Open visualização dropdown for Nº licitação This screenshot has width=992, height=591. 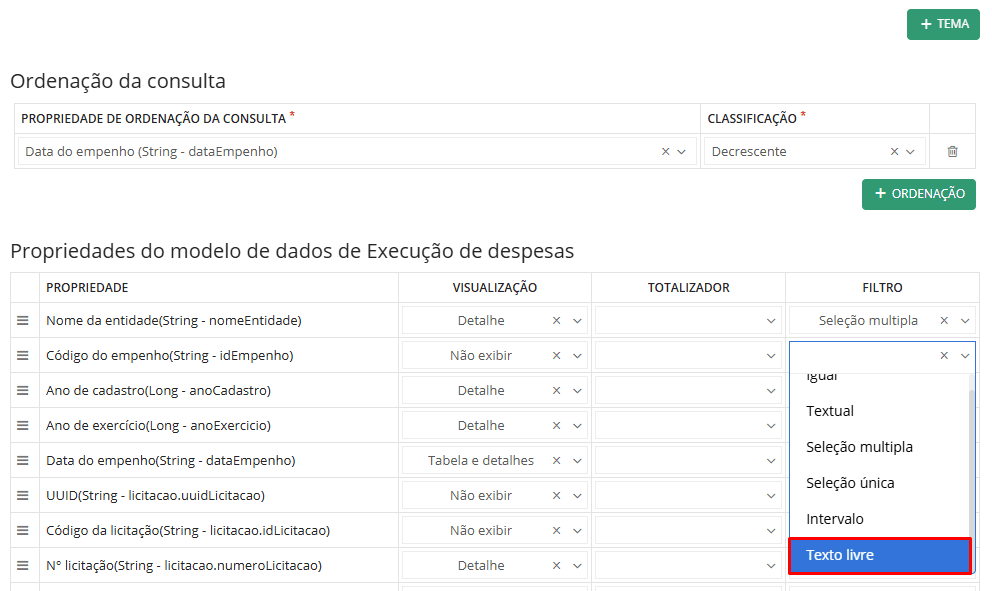click(577, 566)
